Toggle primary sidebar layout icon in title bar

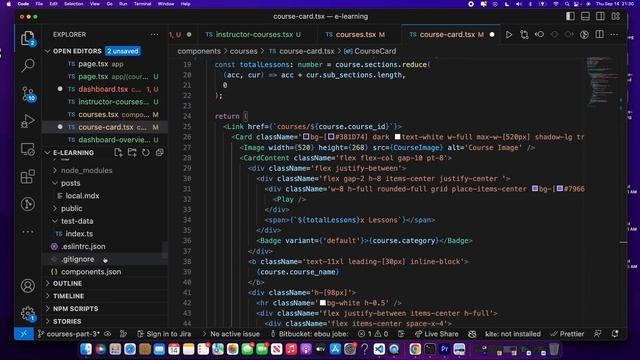570,16
